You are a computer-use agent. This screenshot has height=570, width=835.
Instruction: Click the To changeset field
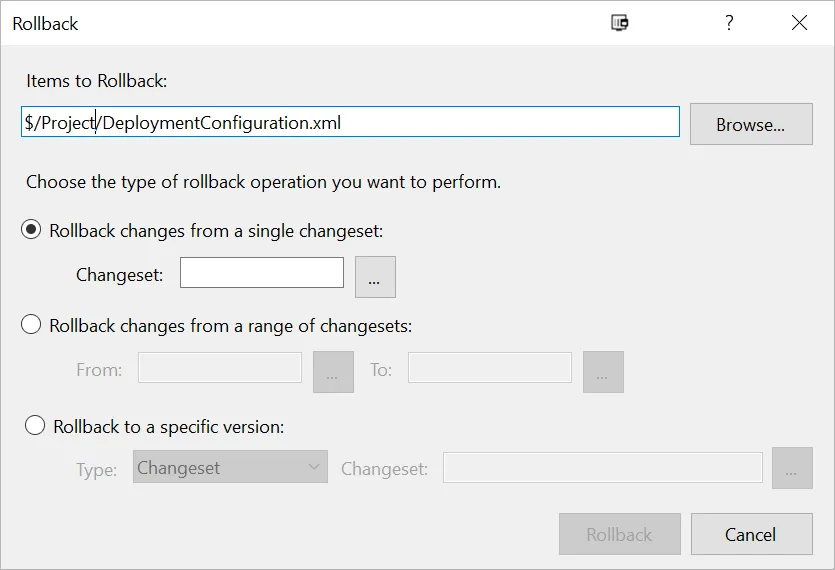pos(489,368)
